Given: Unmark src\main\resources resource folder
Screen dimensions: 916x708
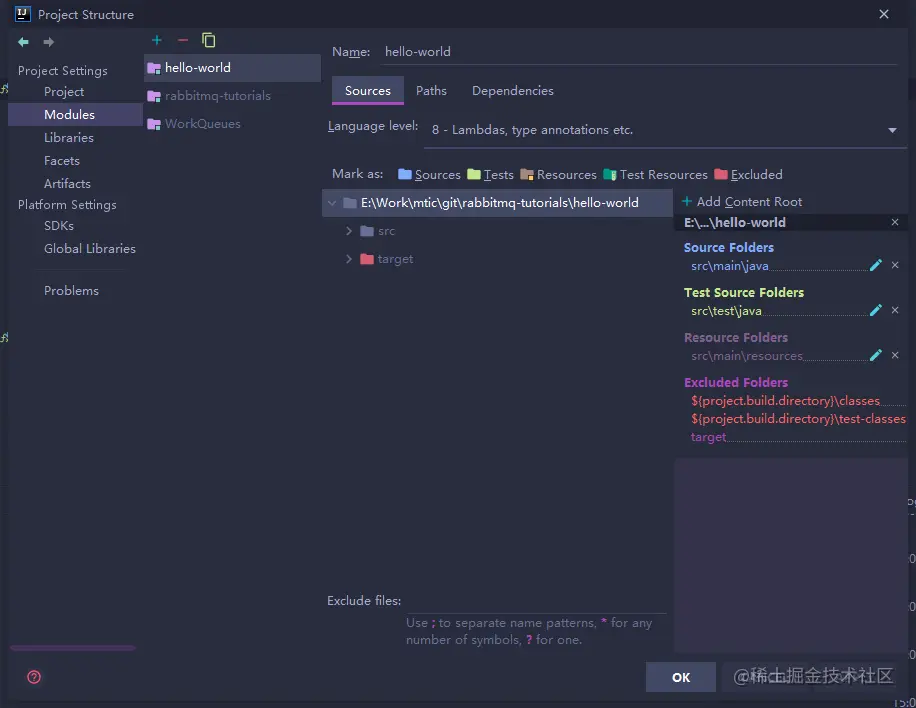Looking at the screenshot, I should point(895,355).
